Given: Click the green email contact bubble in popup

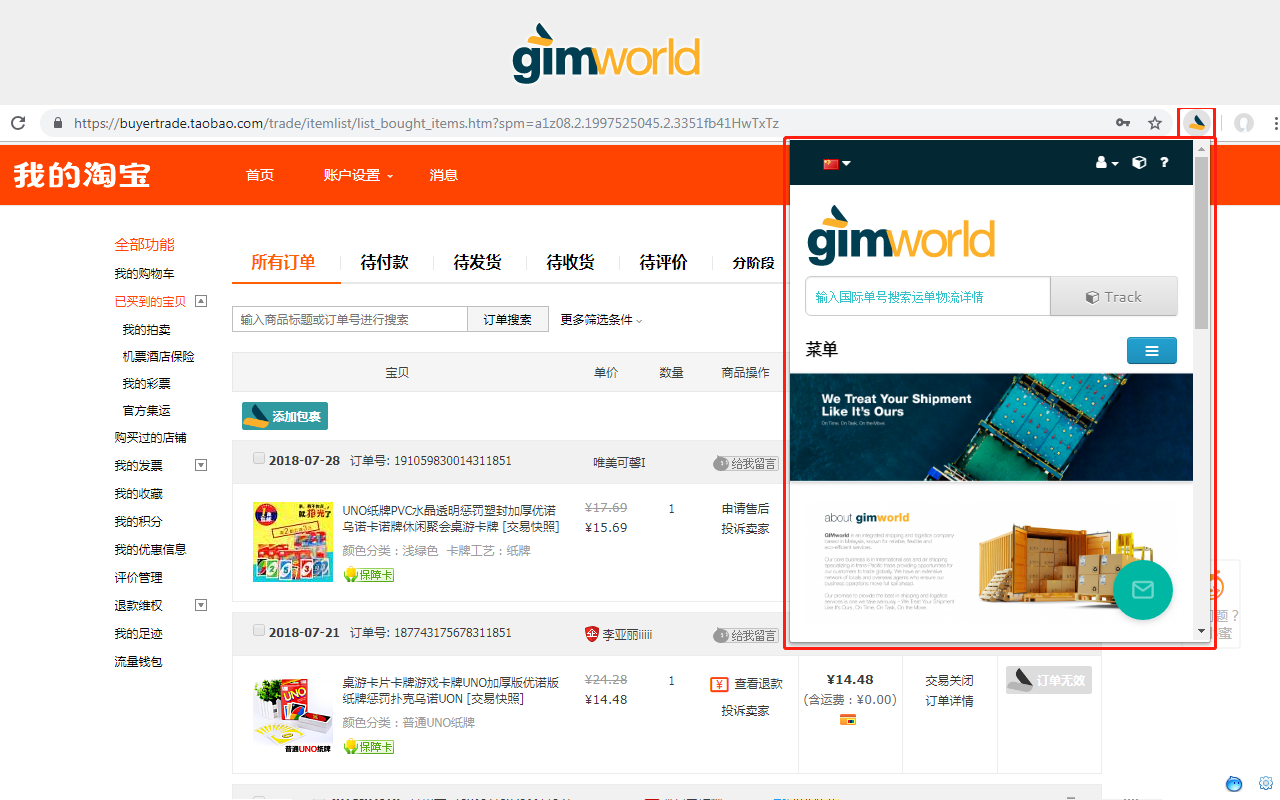Looking at the screenshot, I should 1143,590.
